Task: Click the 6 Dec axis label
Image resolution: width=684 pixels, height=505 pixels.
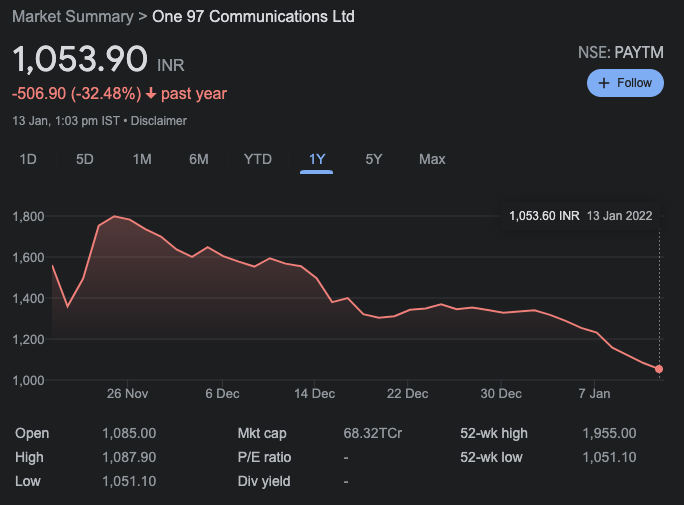Action: point(222,394)
